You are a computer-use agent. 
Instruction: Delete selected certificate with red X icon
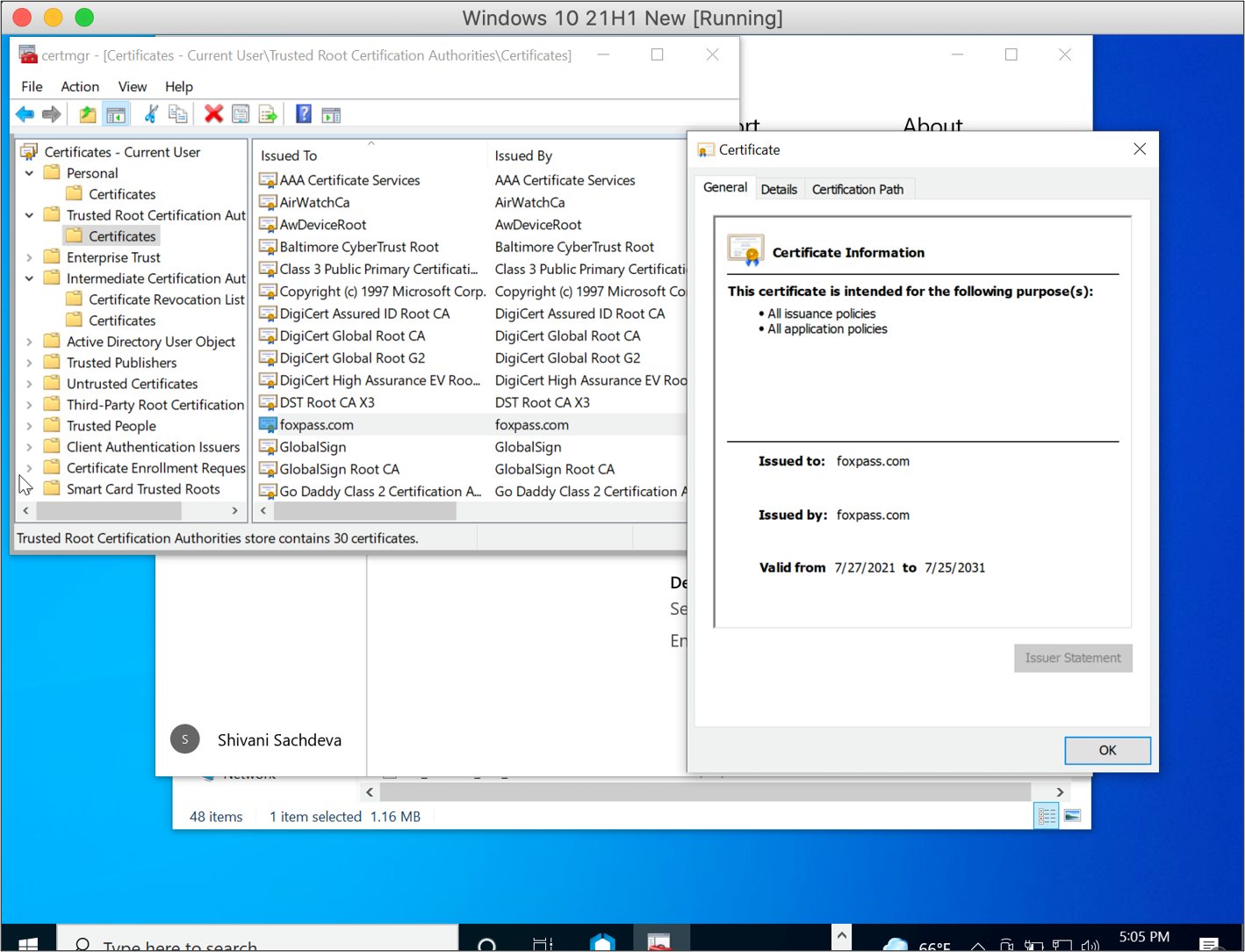tap(213, 114)
